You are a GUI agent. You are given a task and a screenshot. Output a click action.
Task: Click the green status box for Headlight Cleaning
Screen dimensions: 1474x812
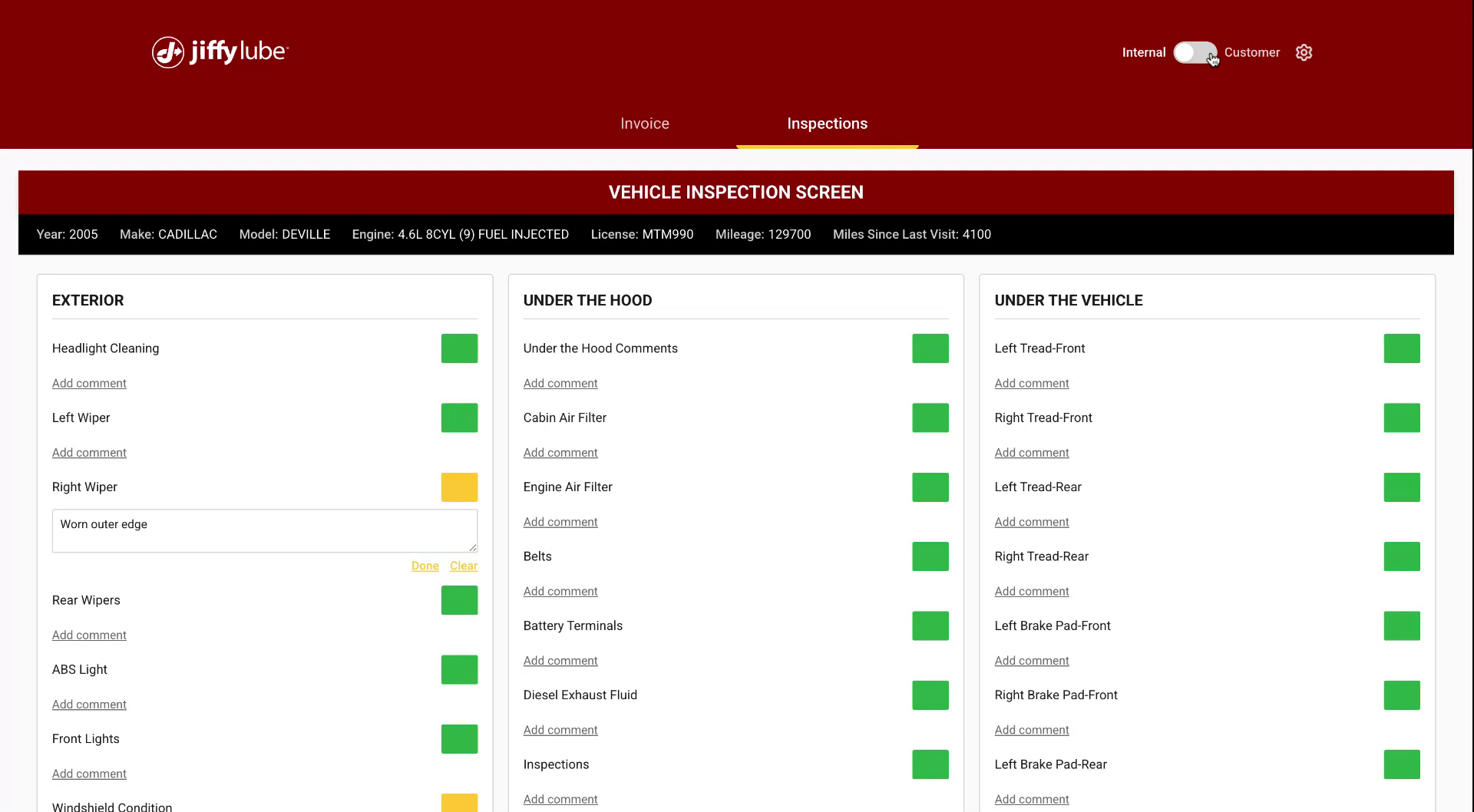[x=459, y=348]
